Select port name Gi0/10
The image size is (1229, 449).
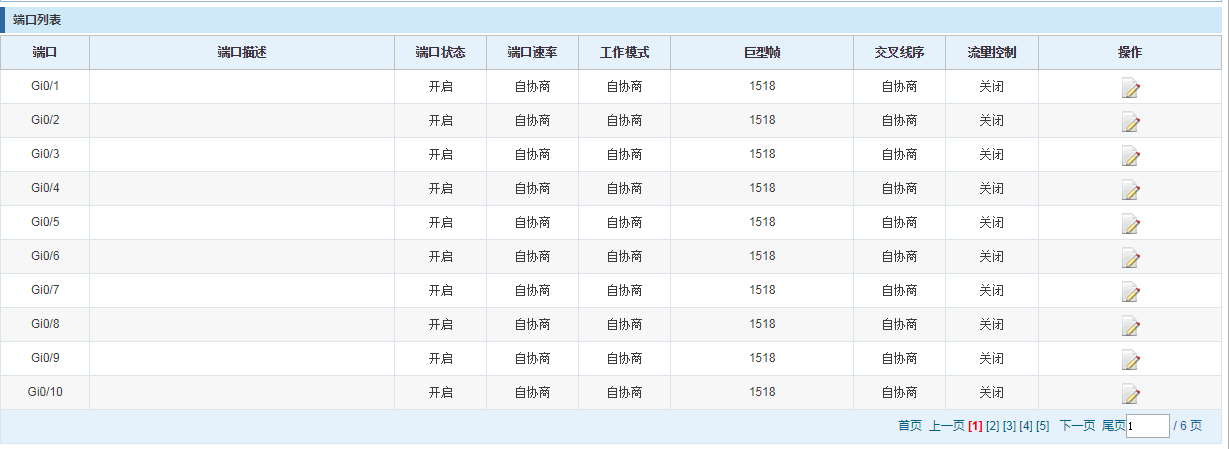coord(45,392)
